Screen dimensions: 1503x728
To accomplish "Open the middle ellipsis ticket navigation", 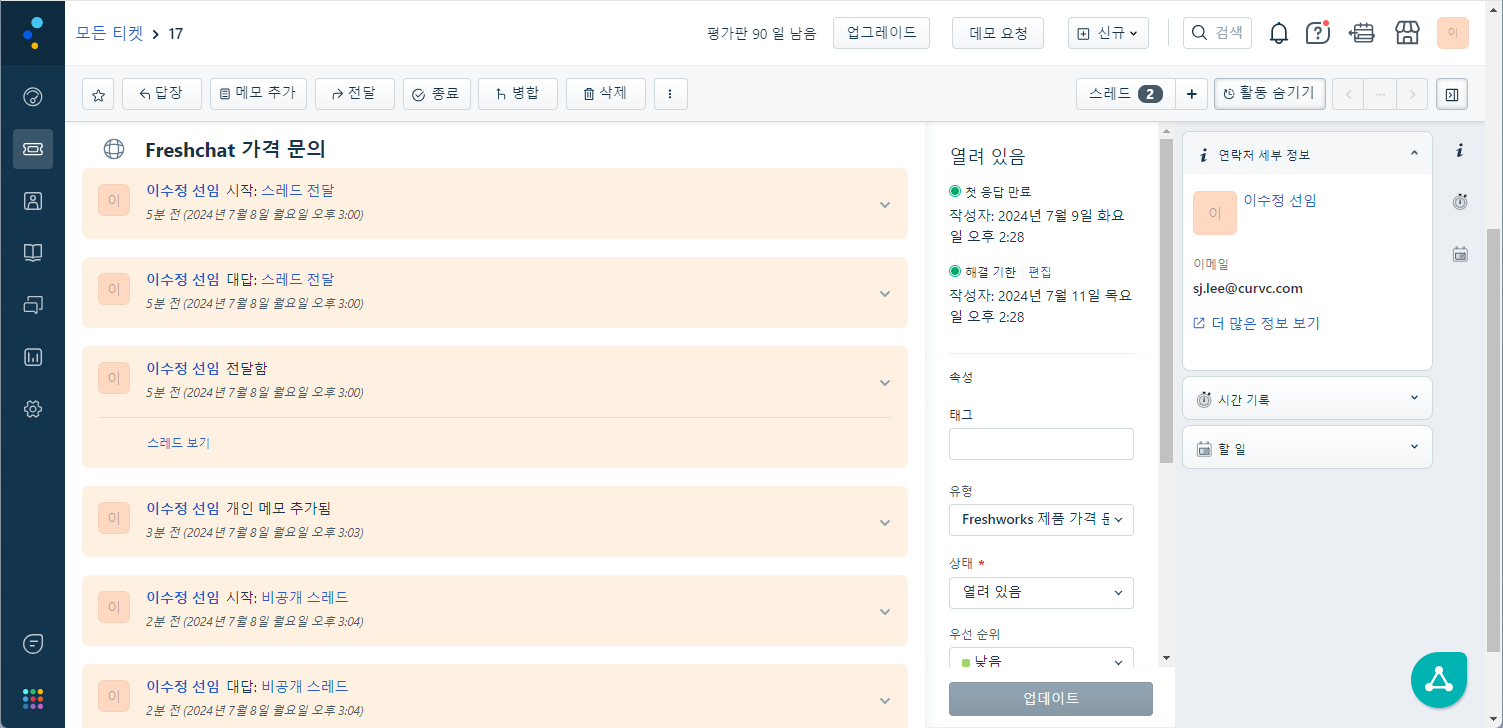I will [x=1380, y=94].
